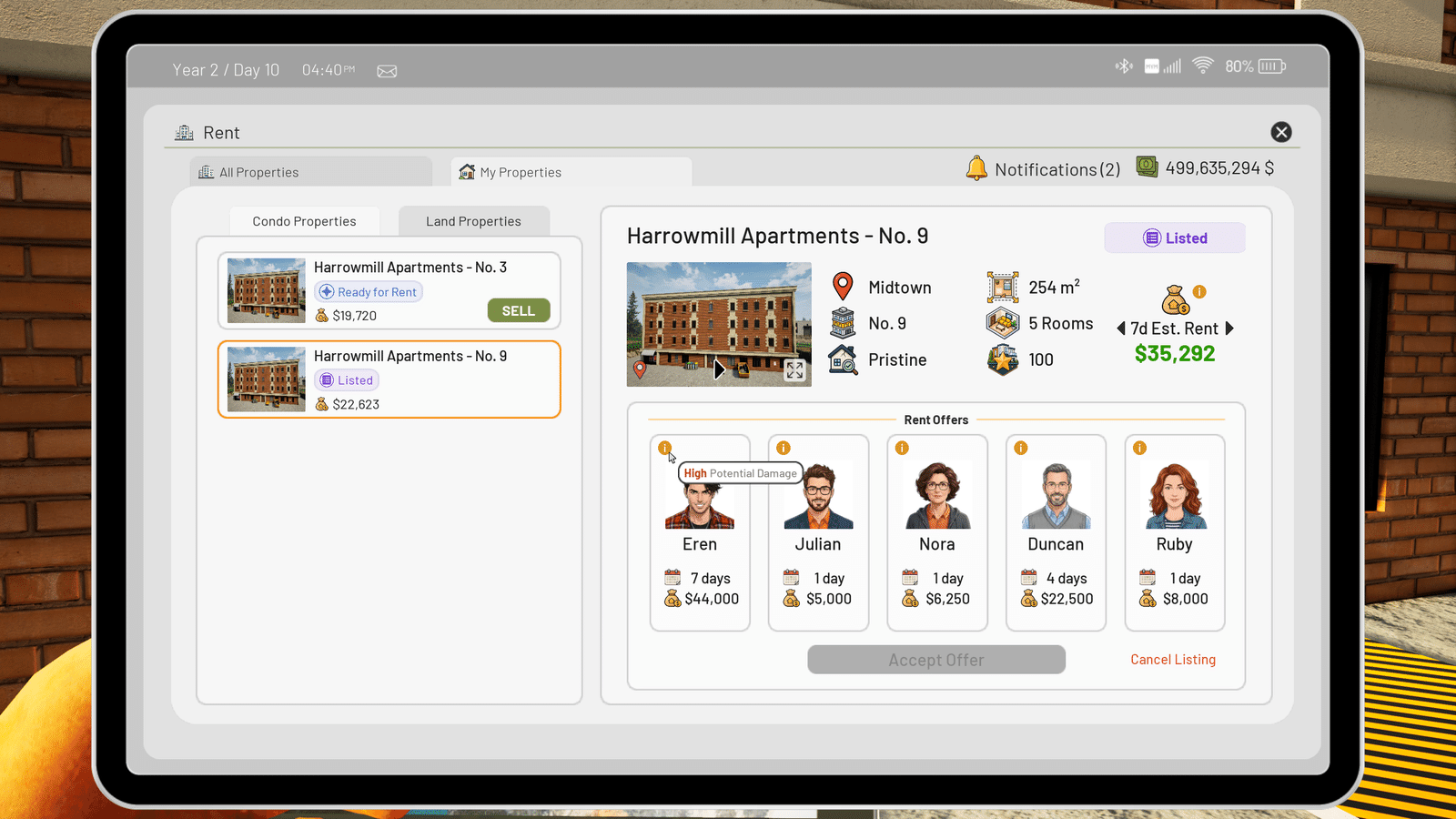The image size is (1456, 819).
Task: Click the Bluetooth icon in status bar
Action: click(x=1125, y=66)
